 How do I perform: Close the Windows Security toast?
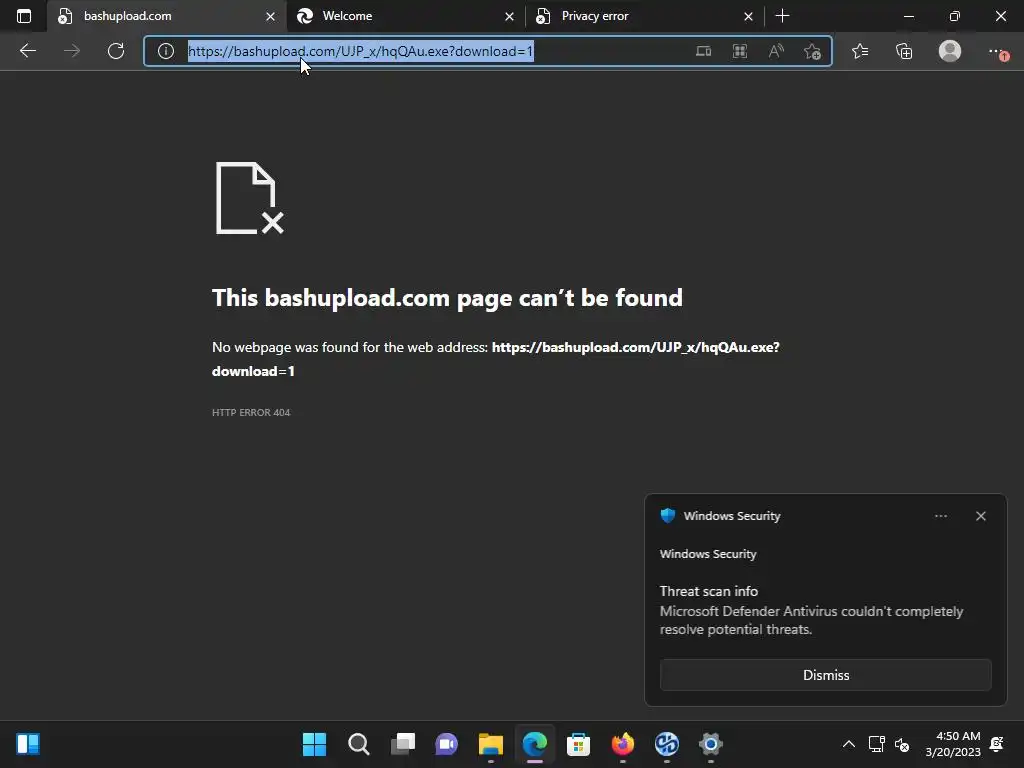pos(980,516)
